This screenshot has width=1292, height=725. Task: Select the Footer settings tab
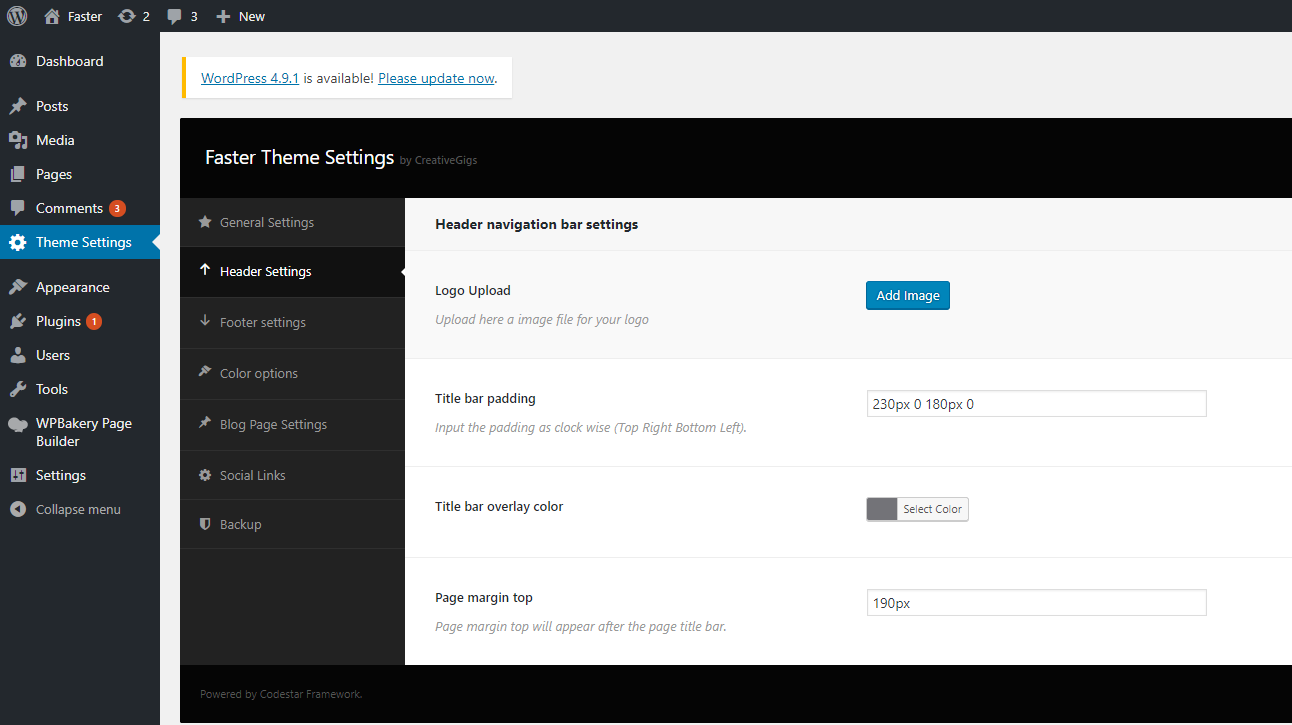click(262, 322)
